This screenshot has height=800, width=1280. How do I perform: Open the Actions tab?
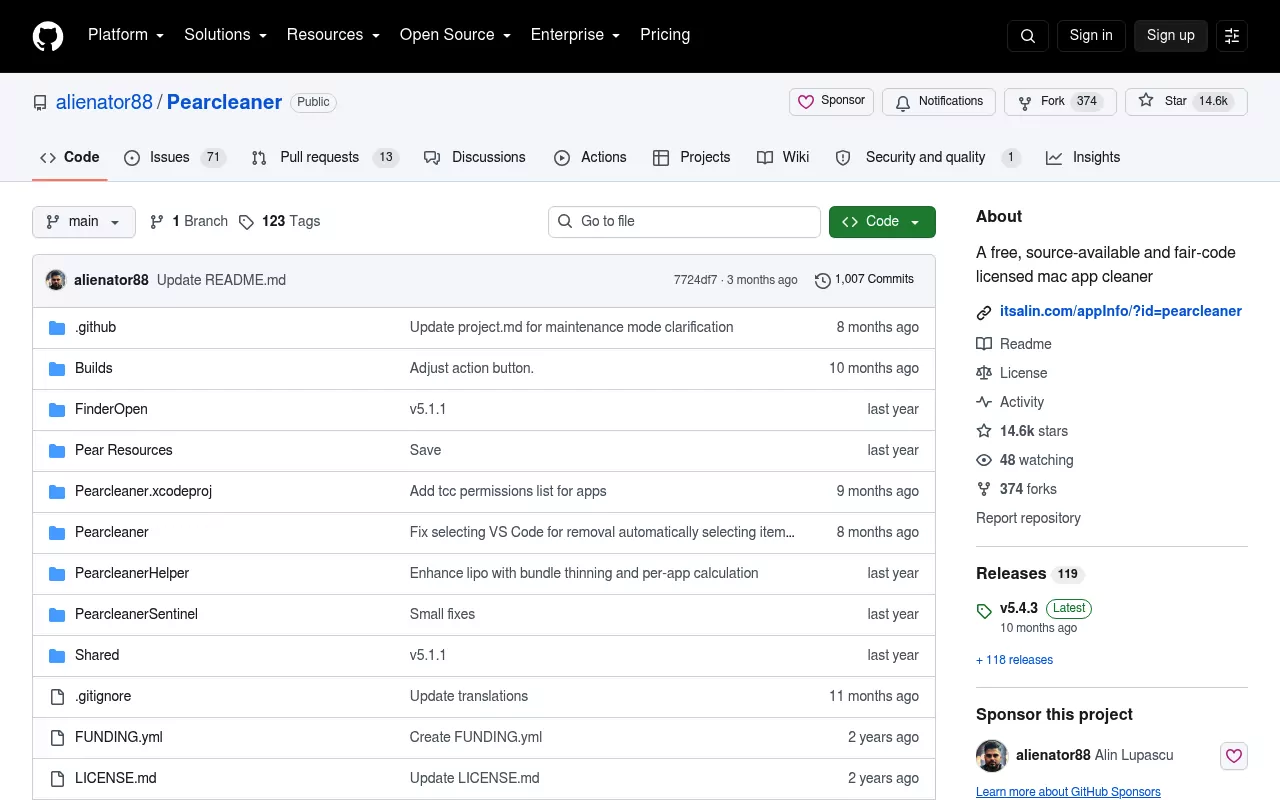(590, 158)
